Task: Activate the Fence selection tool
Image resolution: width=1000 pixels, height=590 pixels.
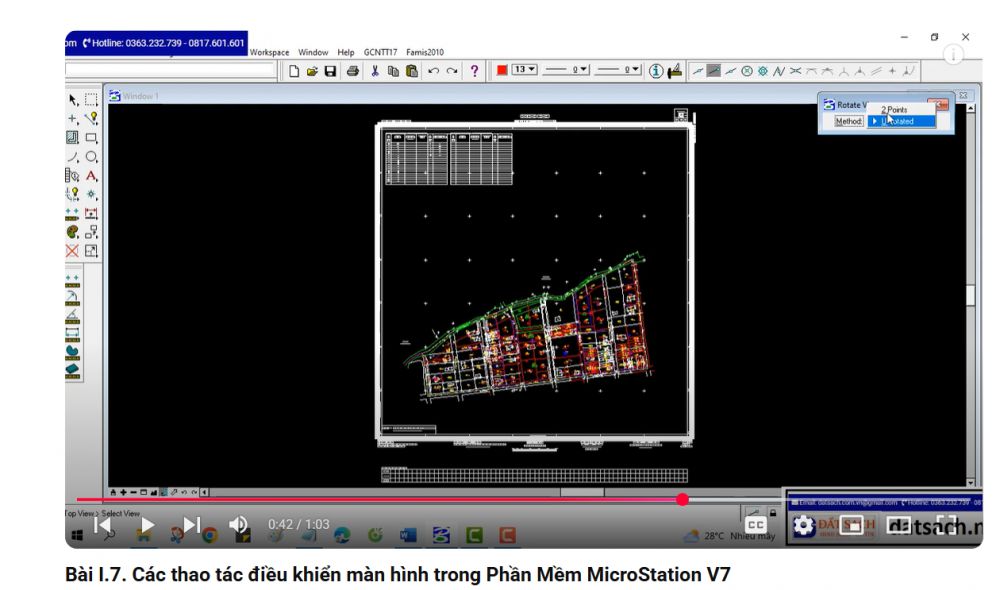Action: (91, 99)
